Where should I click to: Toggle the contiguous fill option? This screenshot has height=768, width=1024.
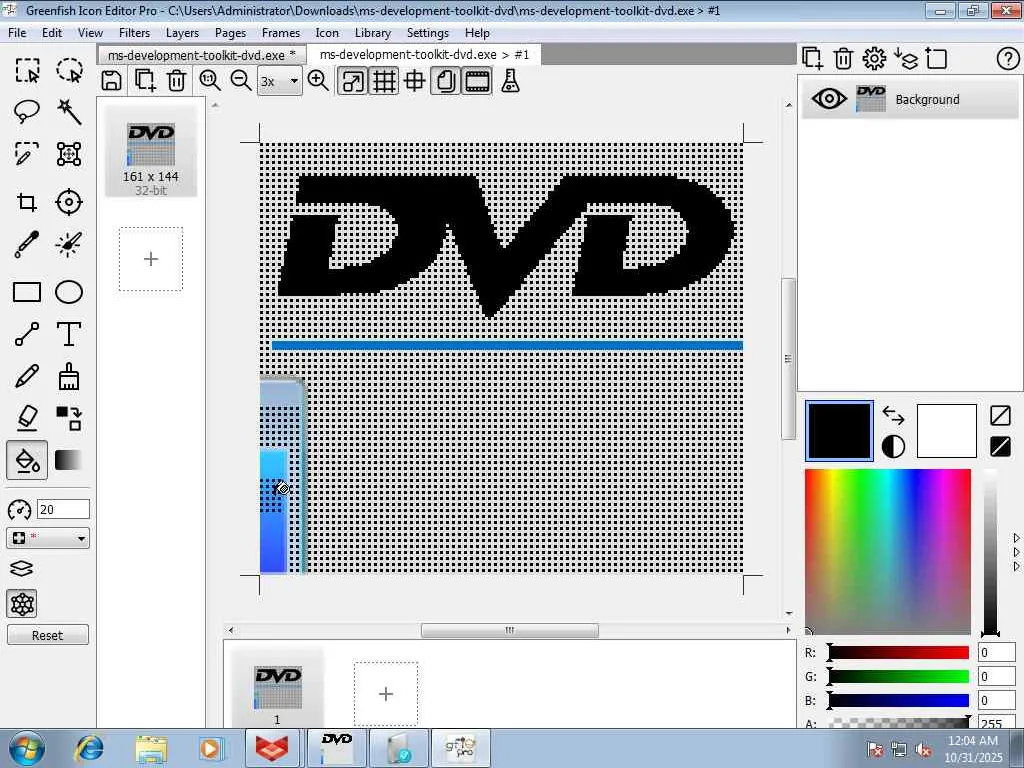pyautogui.click(x=22, y=604)
